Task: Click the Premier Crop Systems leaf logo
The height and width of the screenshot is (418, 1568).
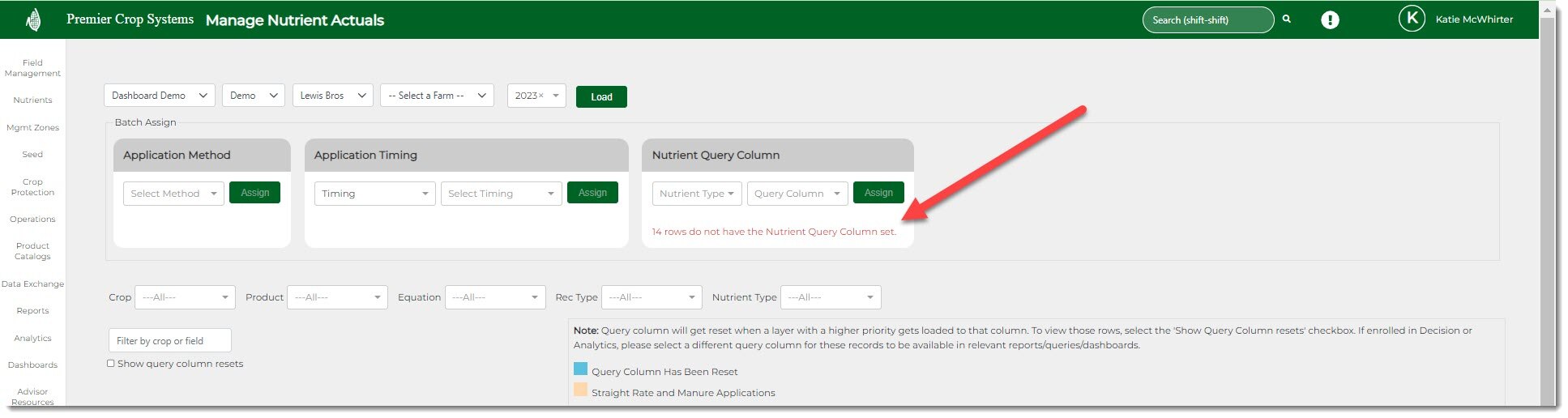Action: click(x=33, y=19)
